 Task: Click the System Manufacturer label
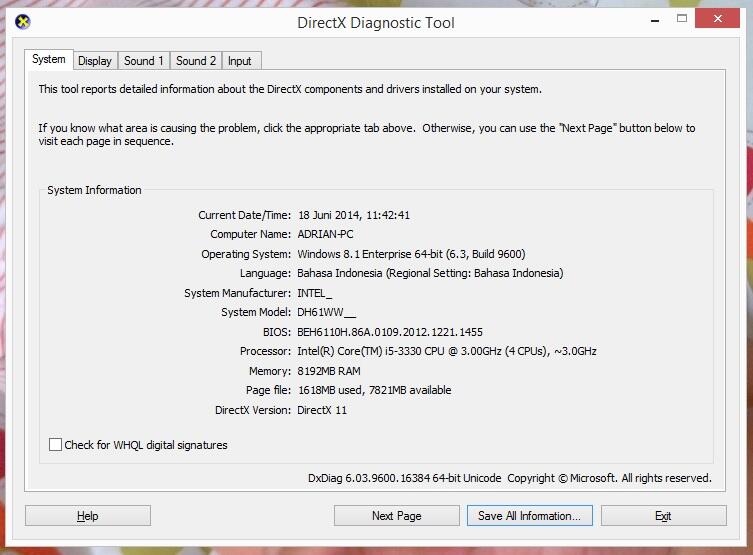[x=237, y=293]
